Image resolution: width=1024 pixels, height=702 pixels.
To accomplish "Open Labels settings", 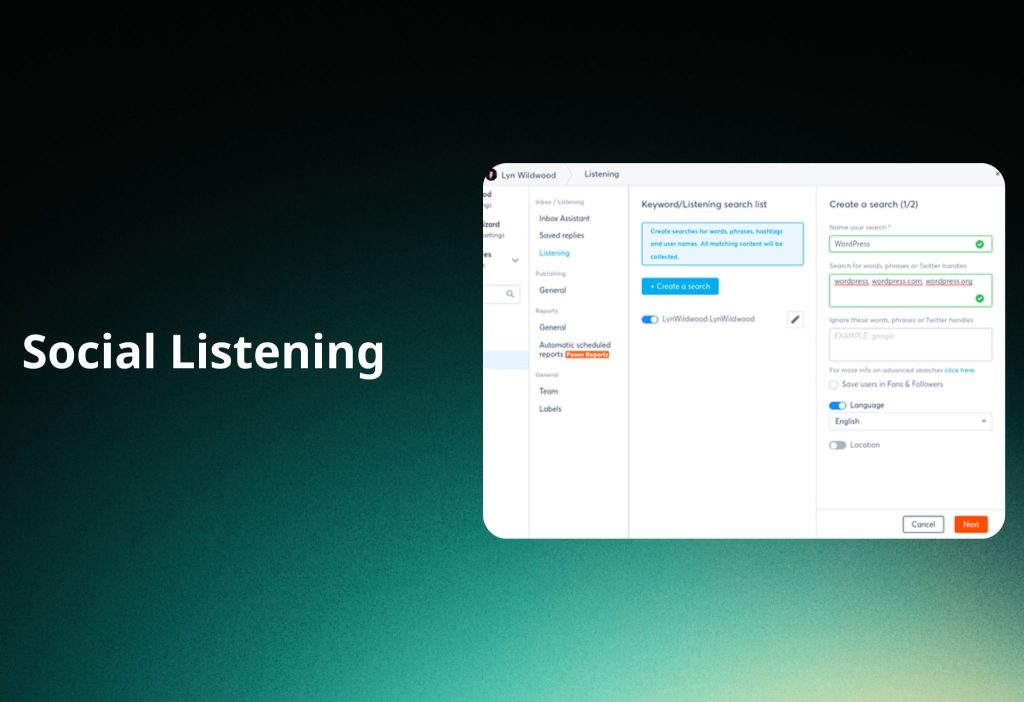I will [550, 409].
